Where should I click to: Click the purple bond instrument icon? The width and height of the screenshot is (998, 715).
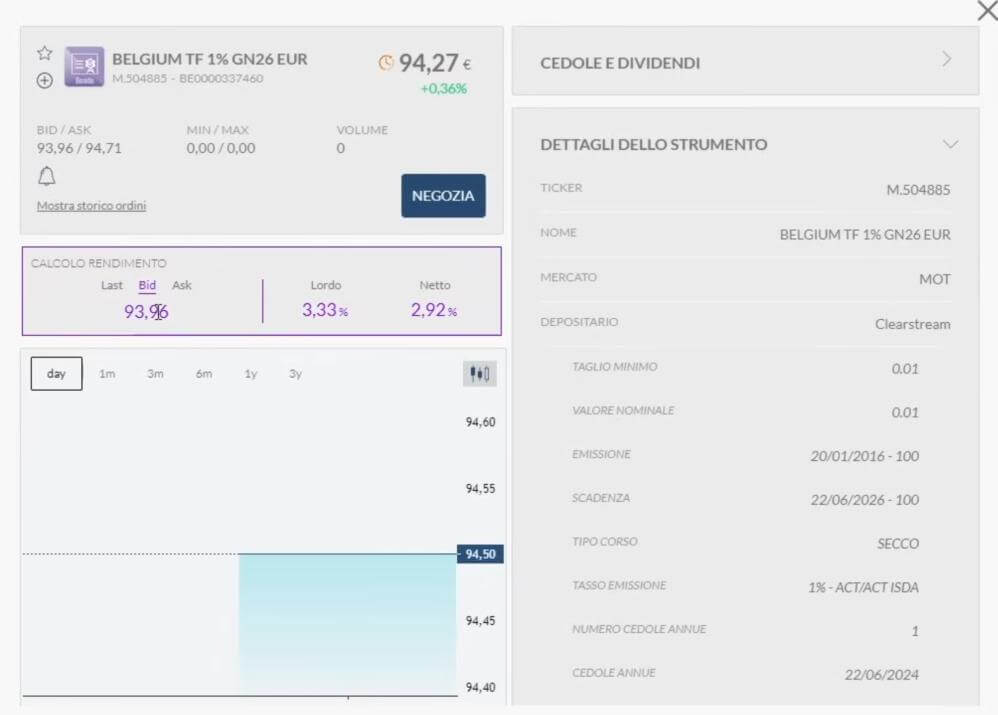click(84, 67)
